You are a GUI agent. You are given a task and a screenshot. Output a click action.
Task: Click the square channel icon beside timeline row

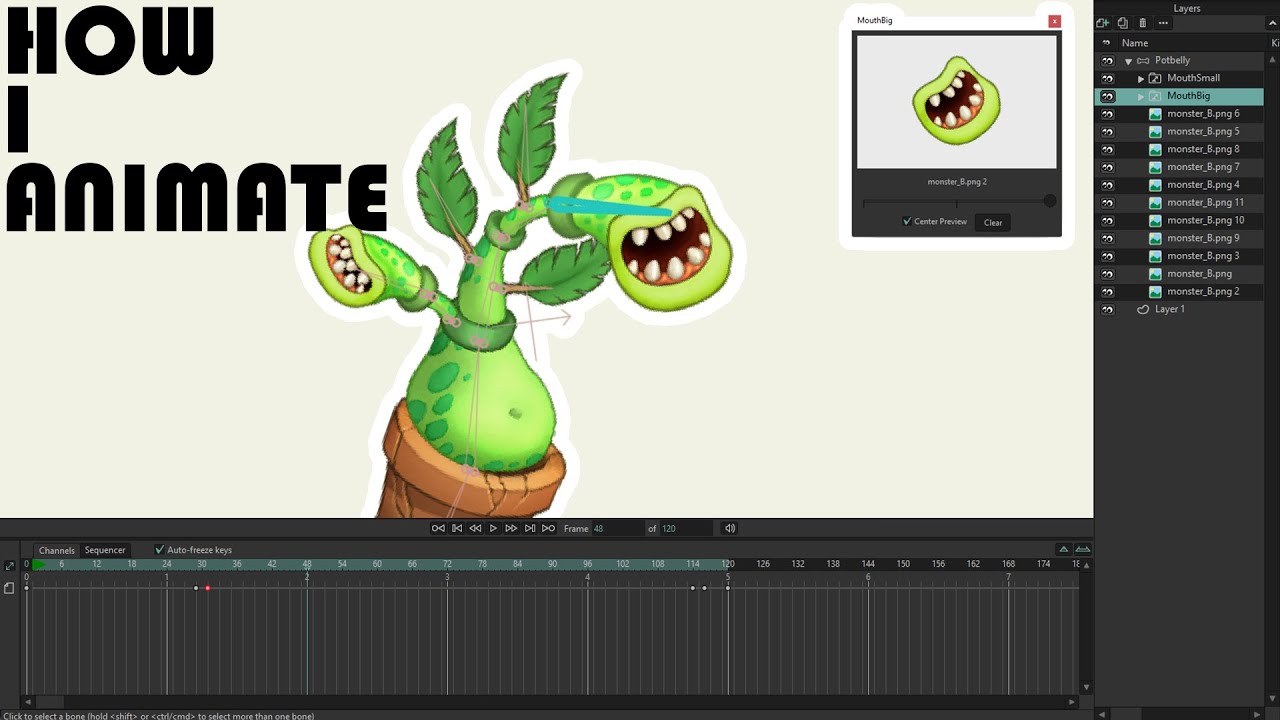(10, 588)
